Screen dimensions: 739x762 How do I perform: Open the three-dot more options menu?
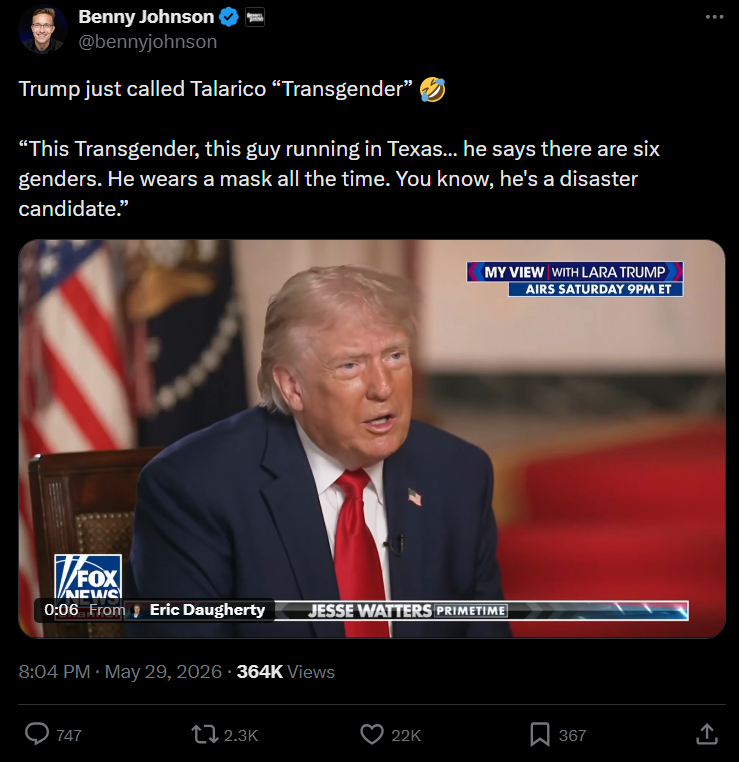point(714,17)
